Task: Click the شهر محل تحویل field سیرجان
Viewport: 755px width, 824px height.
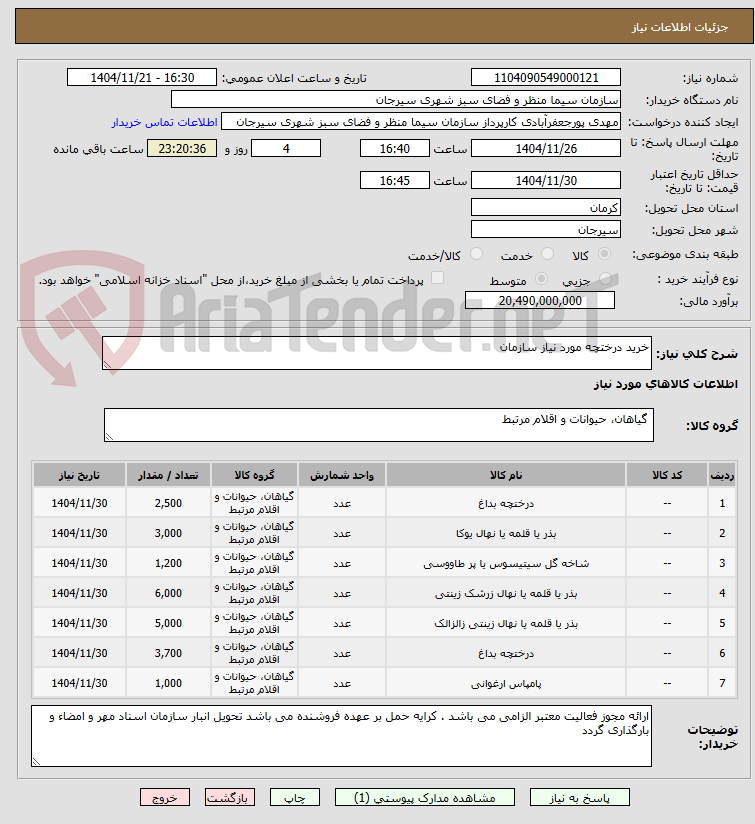Action: (x=546, y=229)
